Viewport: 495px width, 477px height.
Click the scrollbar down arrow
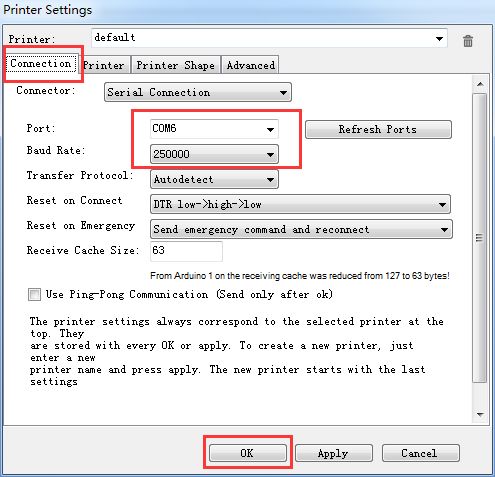(480, 414)
